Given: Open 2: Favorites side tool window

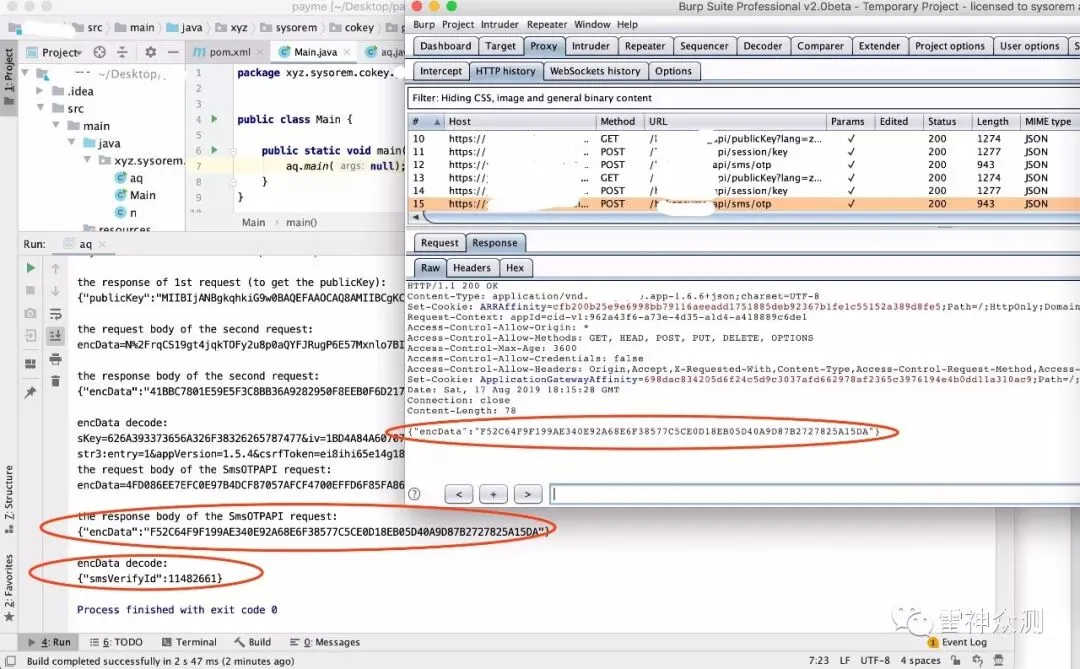Looking at the screenshot, I should (9, 587).
